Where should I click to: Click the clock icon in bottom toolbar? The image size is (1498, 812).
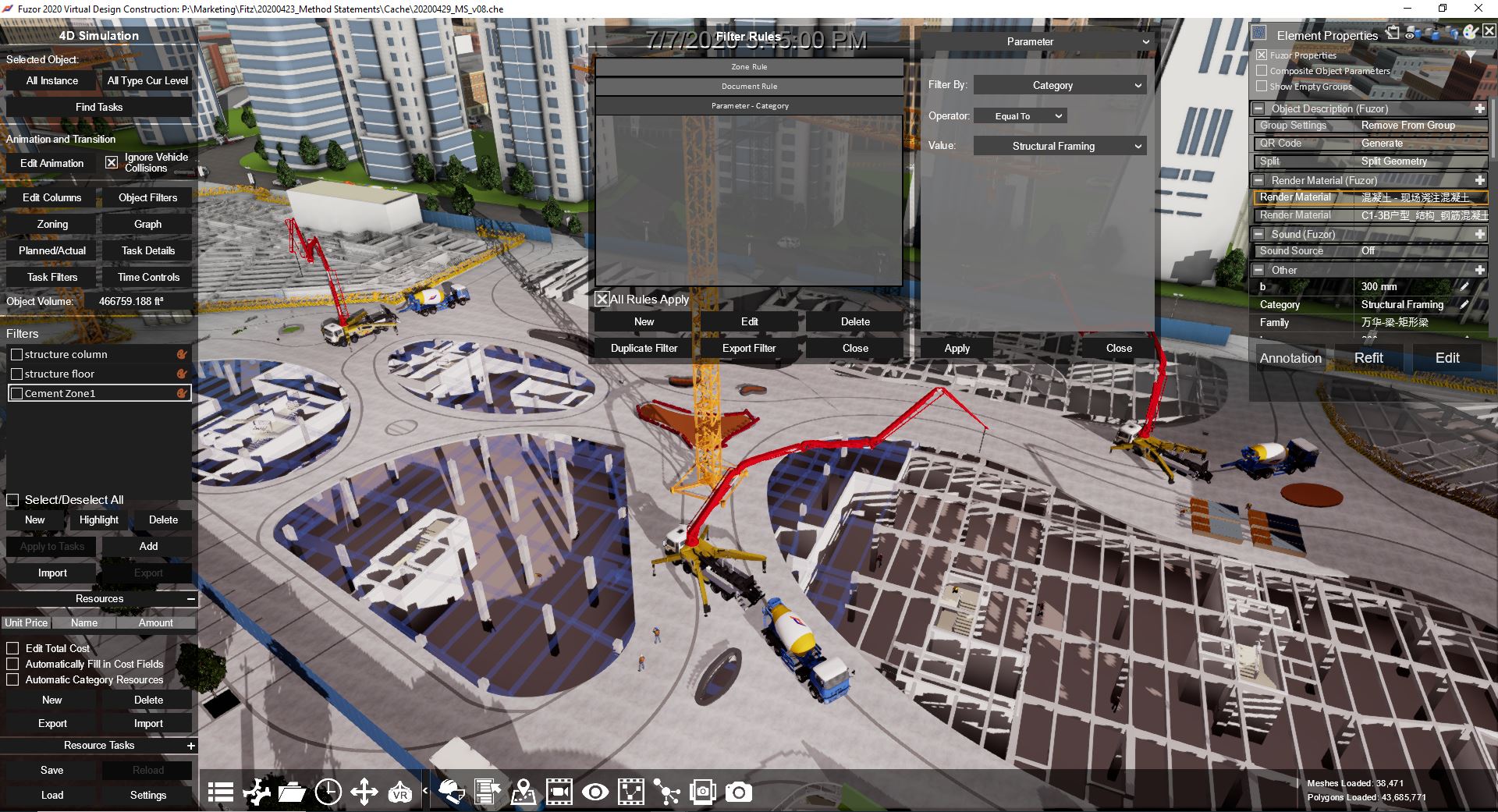[x=328, y=792]
